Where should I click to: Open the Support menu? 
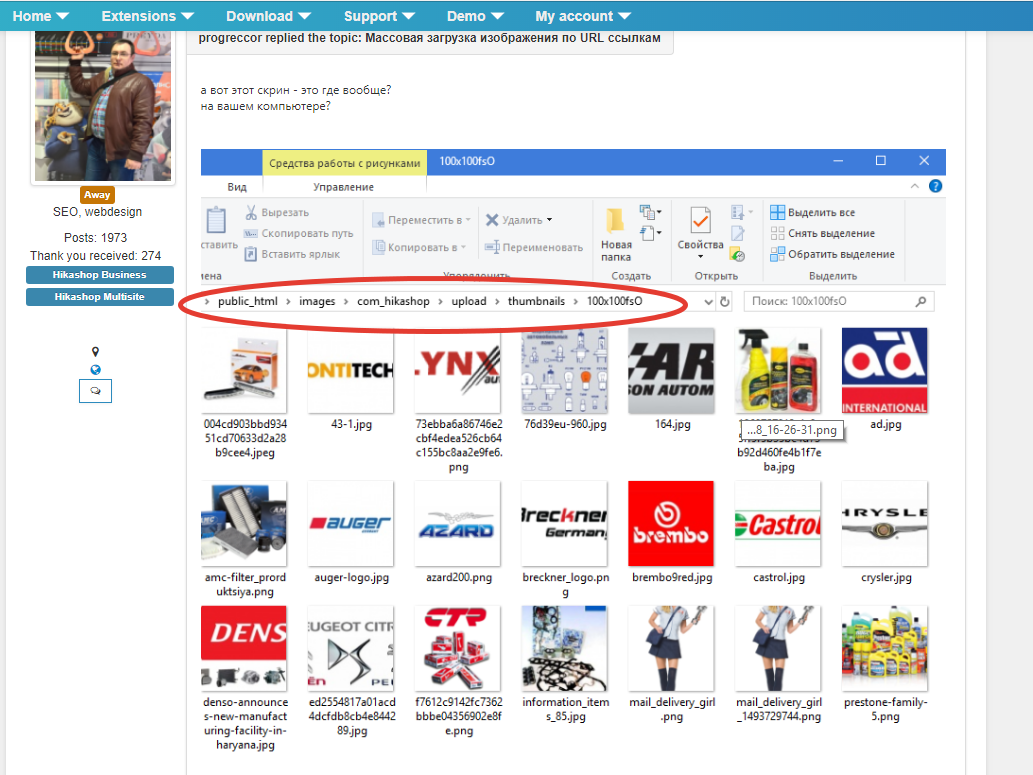(x=379, y=16)
